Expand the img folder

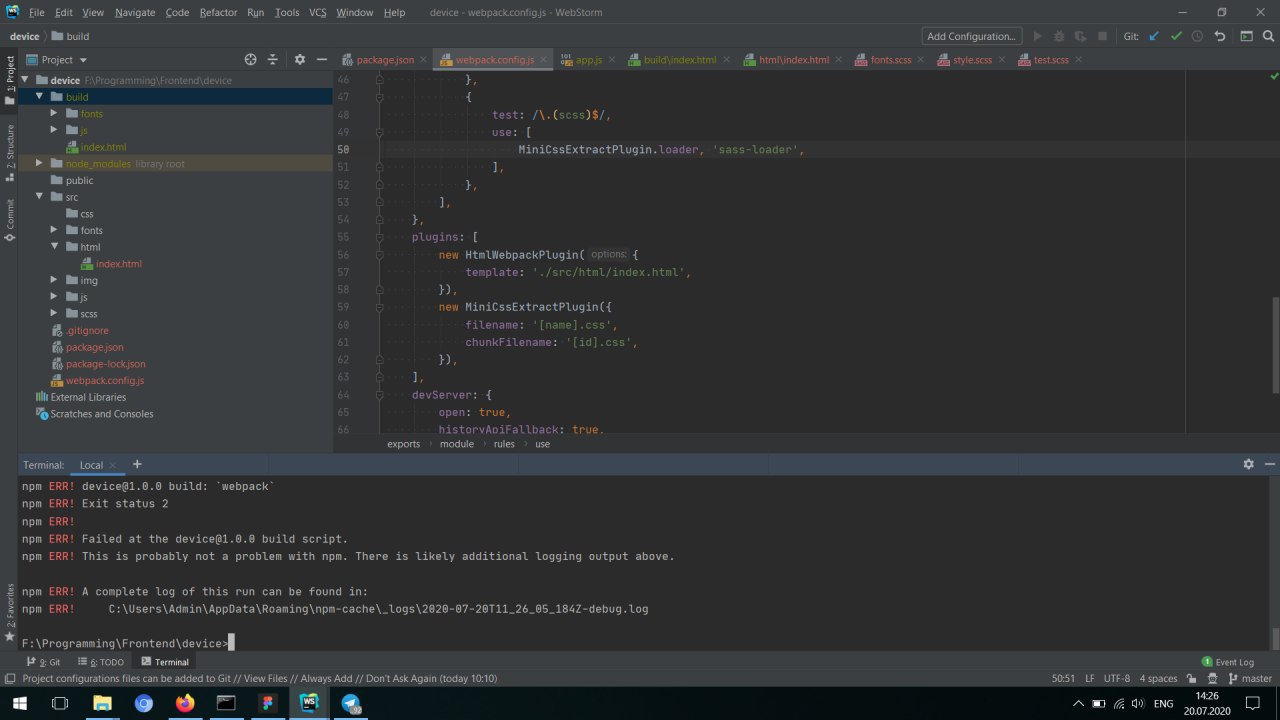pyautogui.click(x=55, y=280)
